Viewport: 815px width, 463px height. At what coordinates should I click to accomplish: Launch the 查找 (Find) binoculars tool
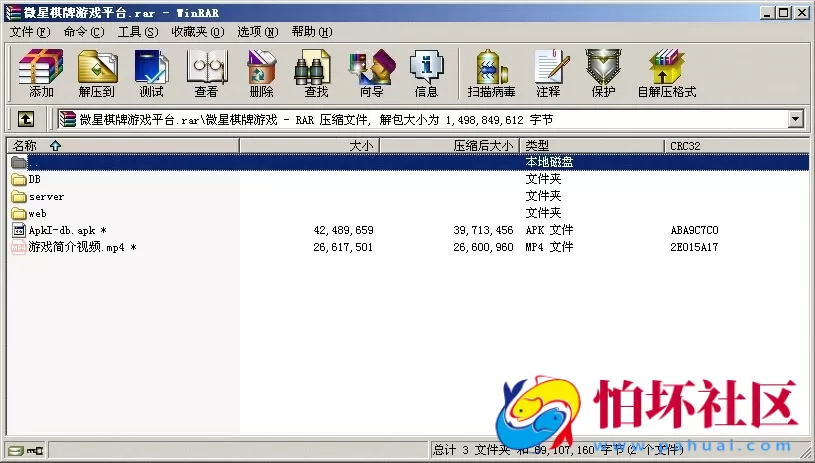[316, 73]
